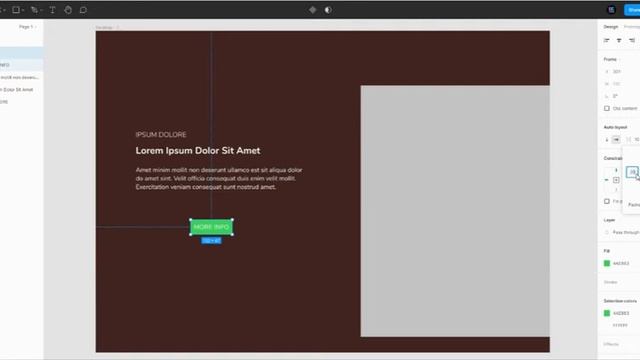Viewport: 640px width, 360px height.
Task: Align horizontal centers in Design panel
Action: (x=619, y=40)
